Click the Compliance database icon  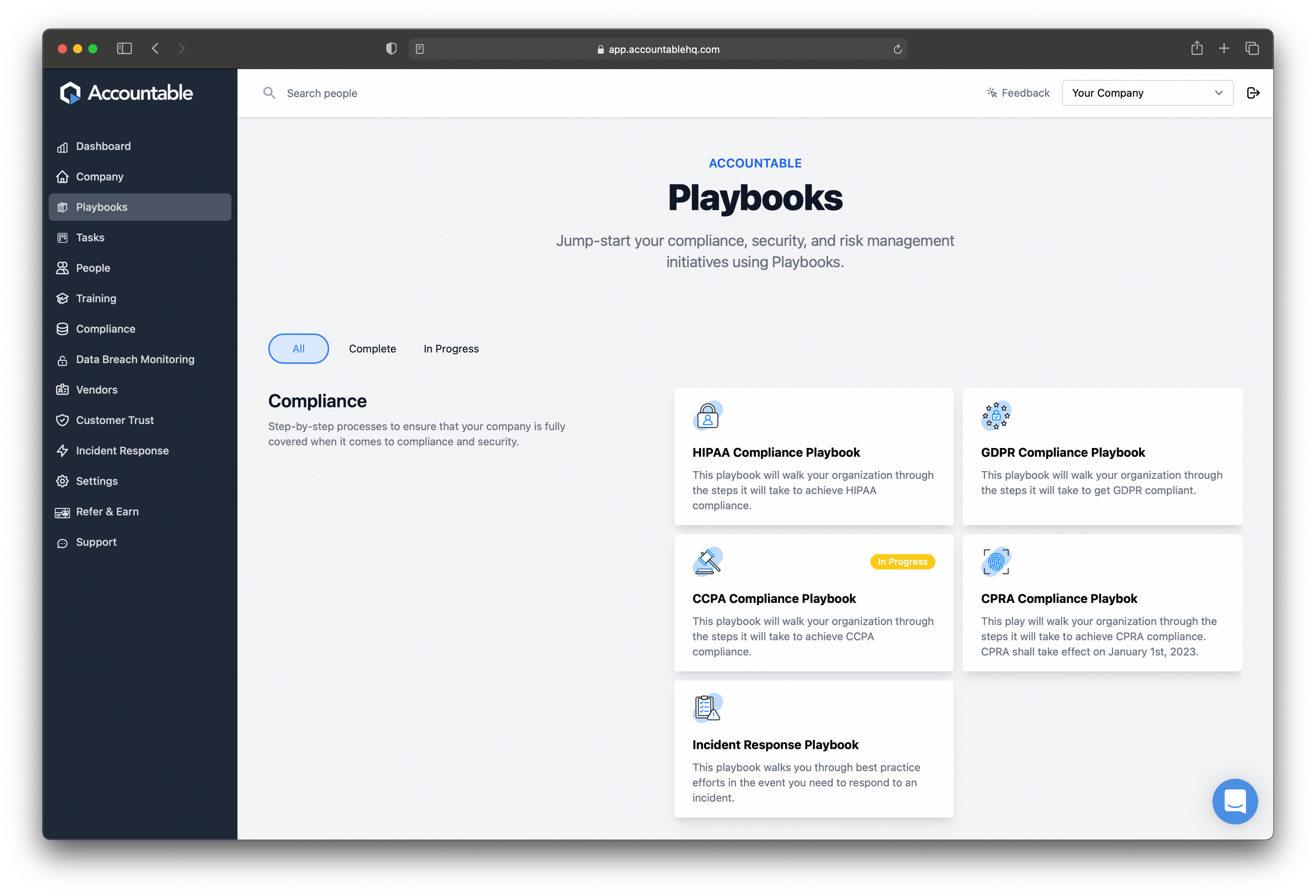(x=62, y=329)
